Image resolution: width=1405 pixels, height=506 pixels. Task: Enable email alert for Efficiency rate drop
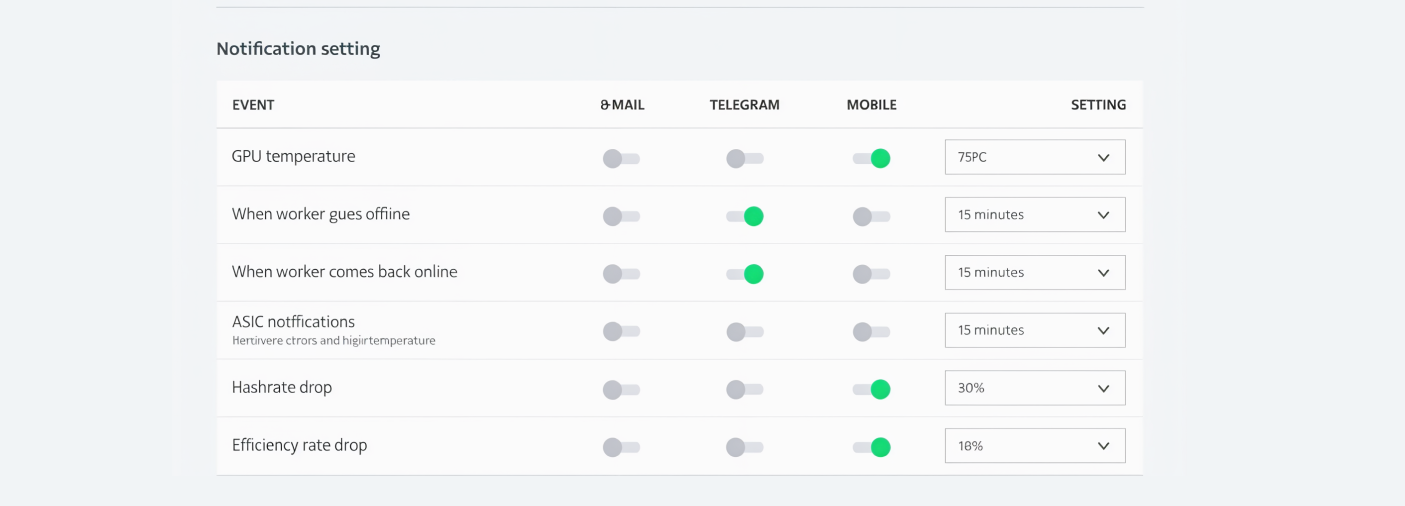[621, 447]
